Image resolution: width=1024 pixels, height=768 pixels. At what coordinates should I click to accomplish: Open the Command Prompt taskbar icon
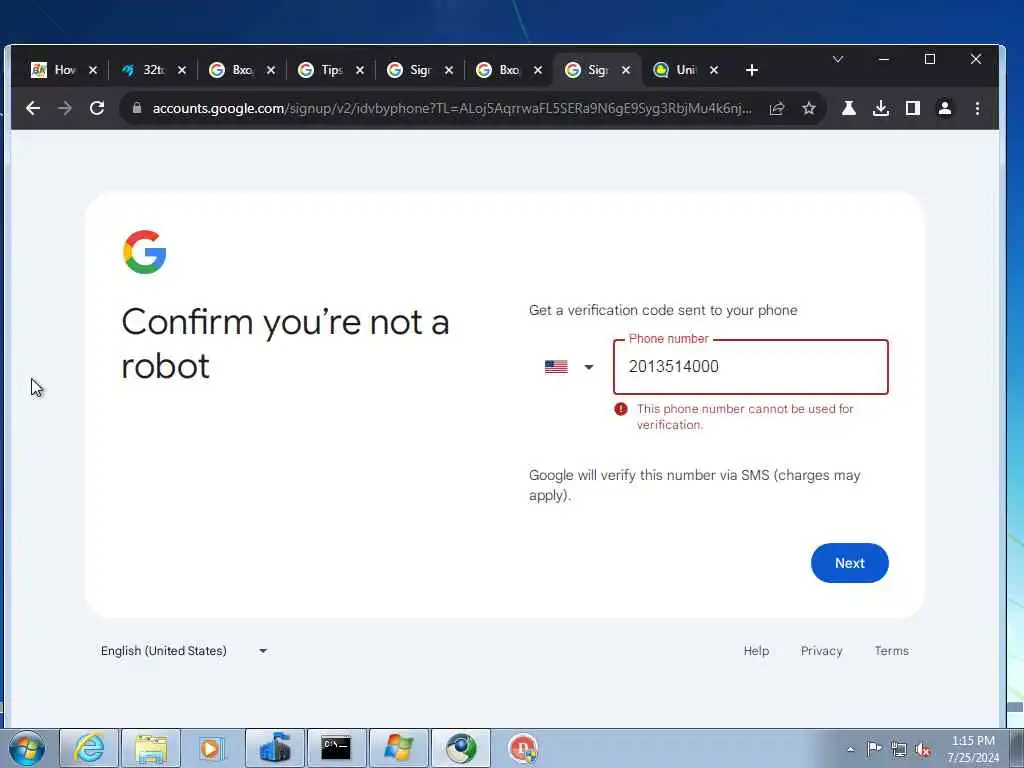pyautogui.click(x=336, y=748)
